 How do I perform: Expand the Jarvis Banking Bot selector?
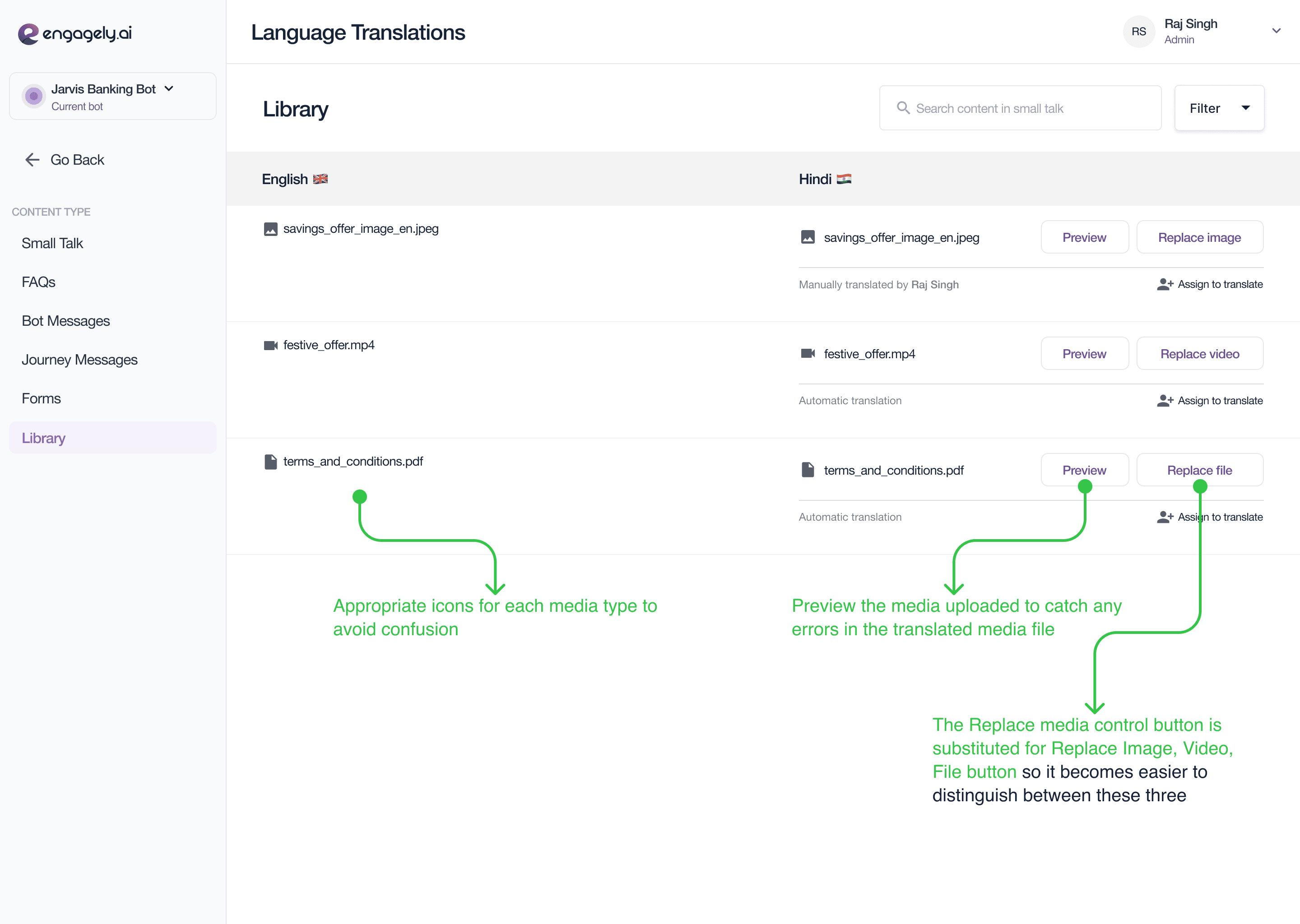pos(169,89)
